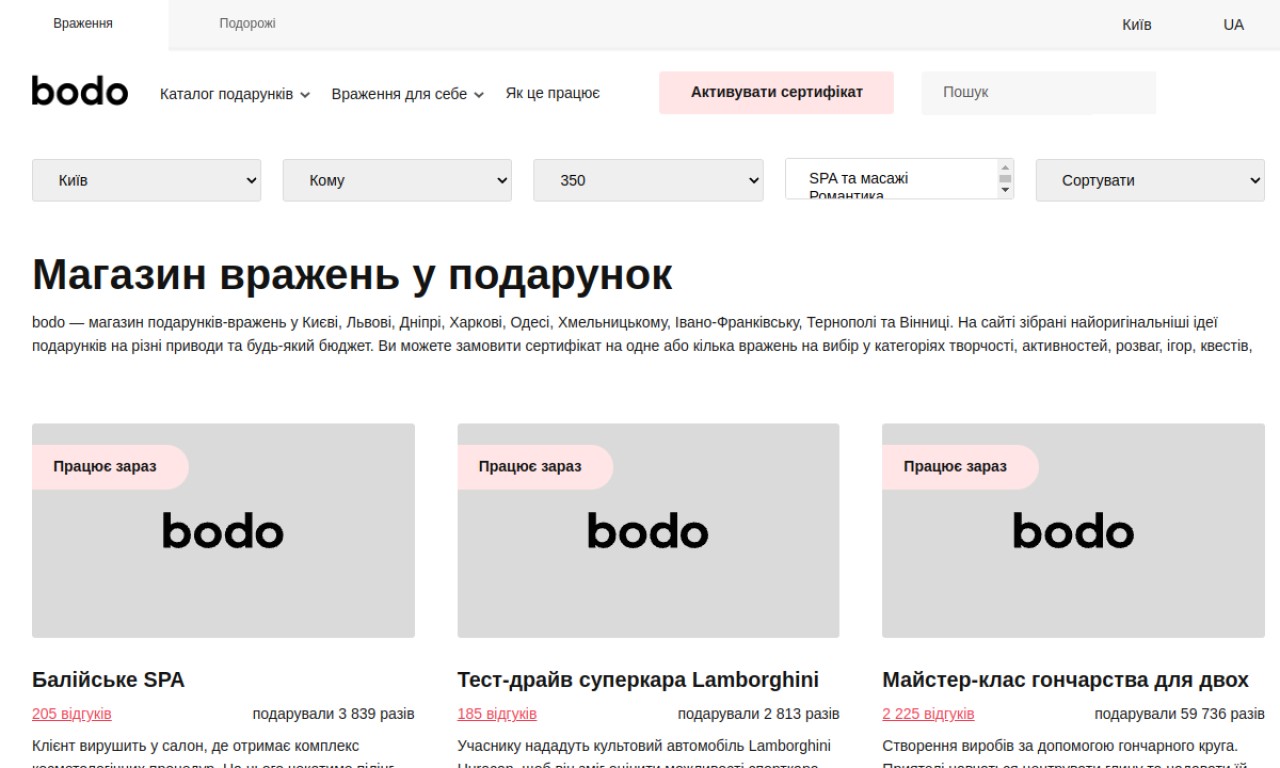Open the Як це працює page
The height and width of the screenshot is (768, 1280).
click(552, 93)
